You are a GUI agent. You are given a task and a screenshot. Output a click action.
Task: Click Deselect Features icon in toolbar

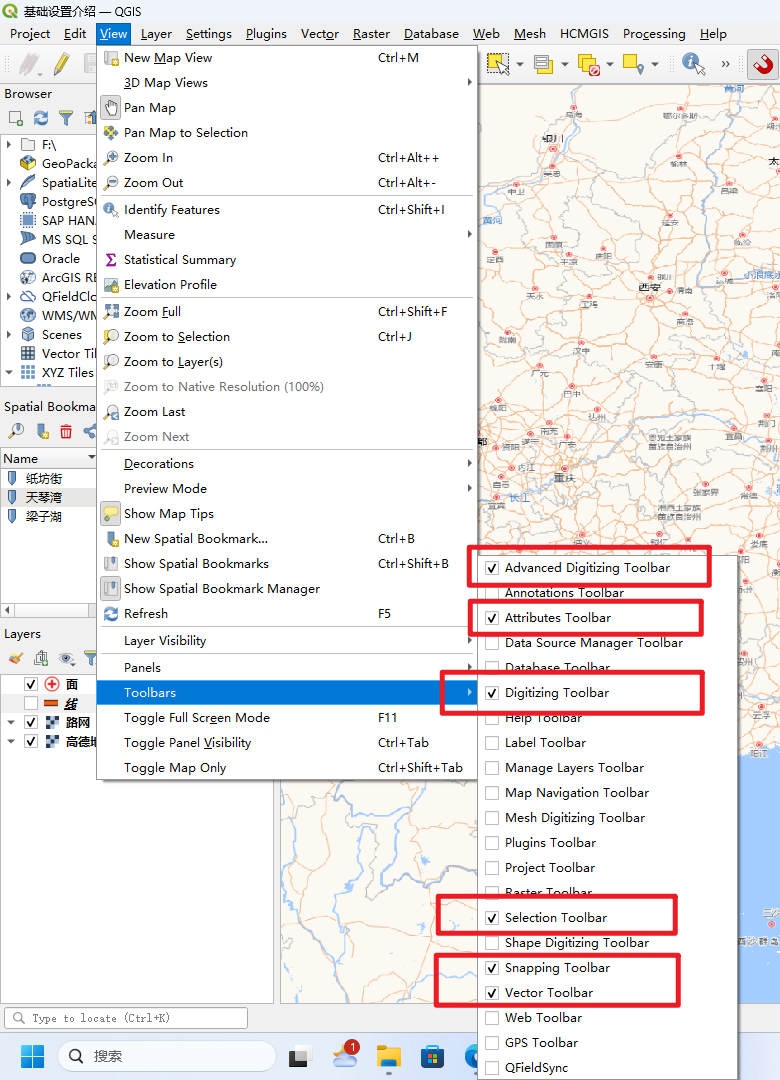click(588, 64)
